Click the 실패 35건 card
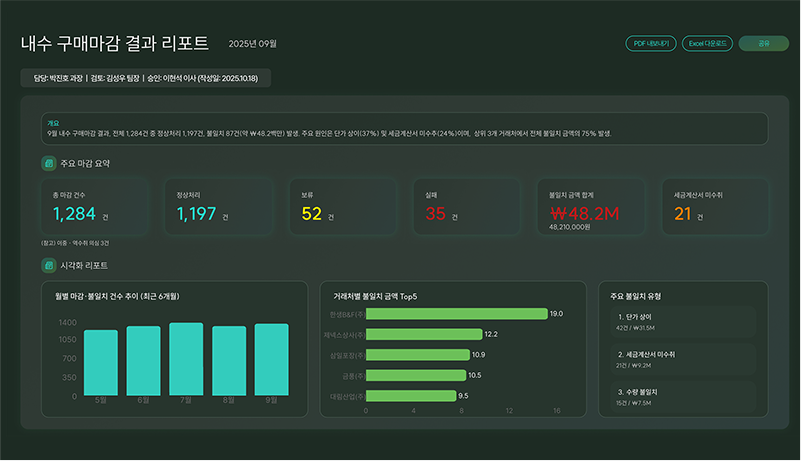 click(466, 206)
